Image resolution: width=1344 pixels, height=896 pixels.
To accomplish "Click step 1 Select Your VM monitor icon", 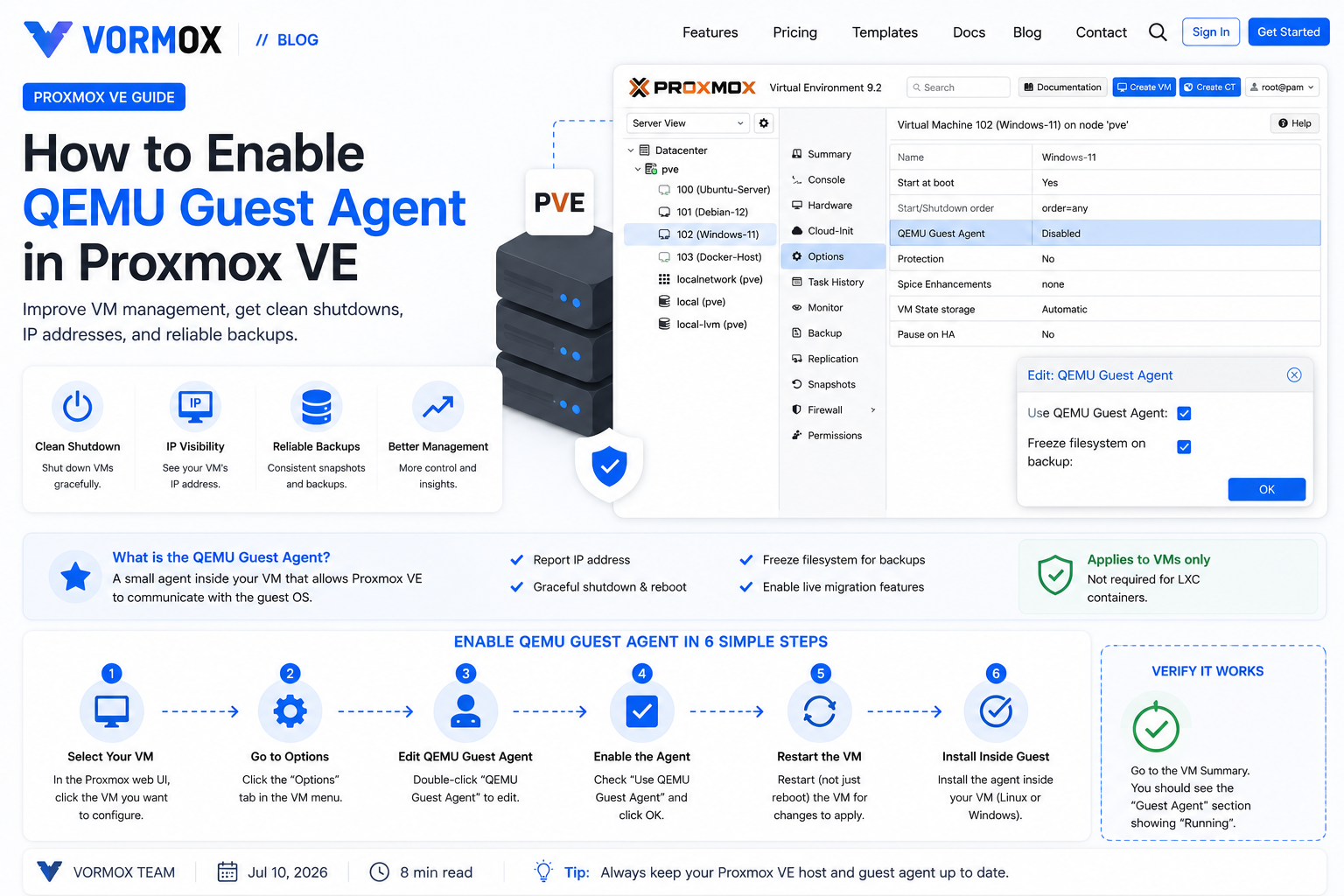I will tap(111, 710).
